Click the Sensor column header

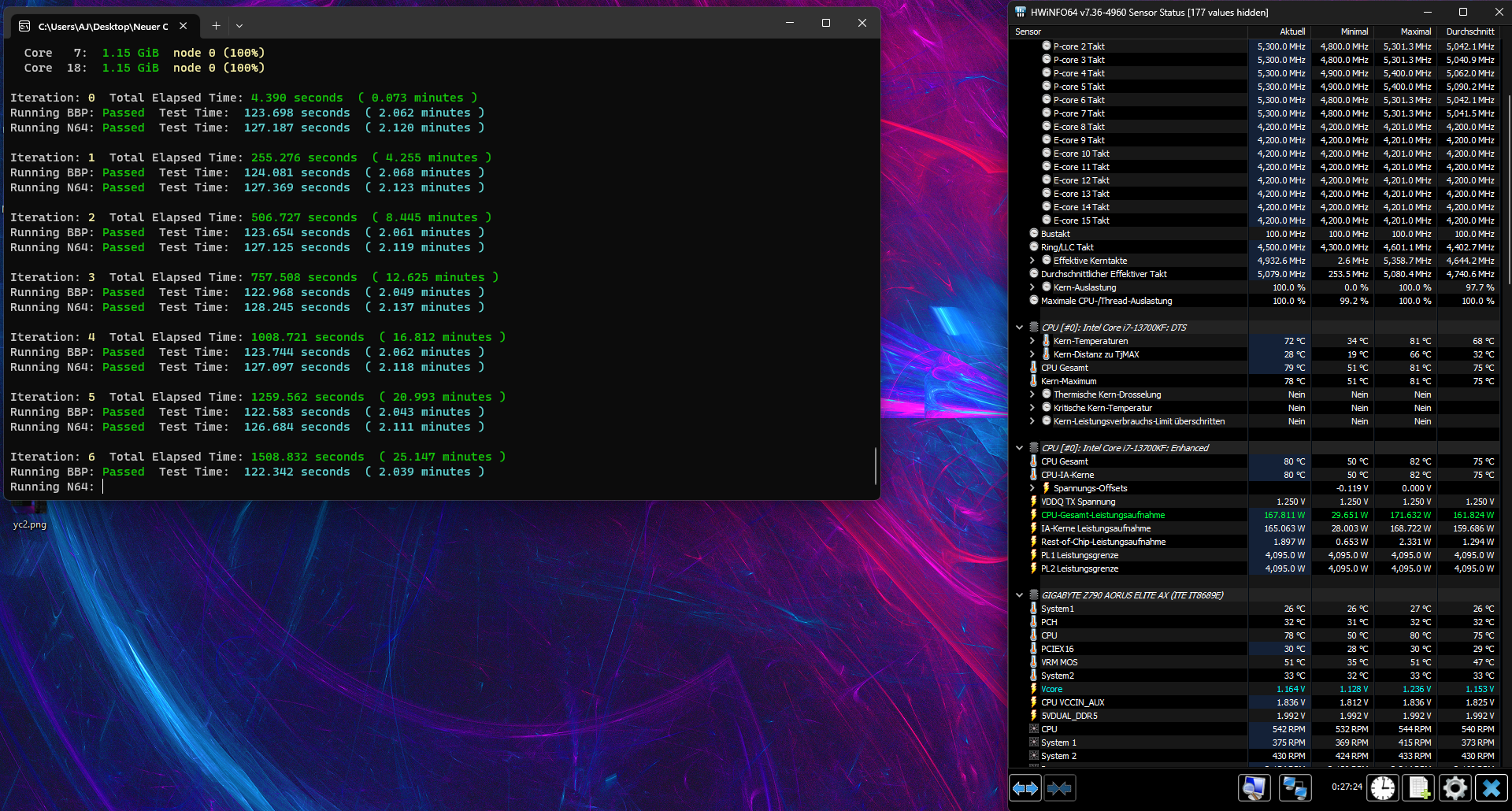[x=1128, y=31]
